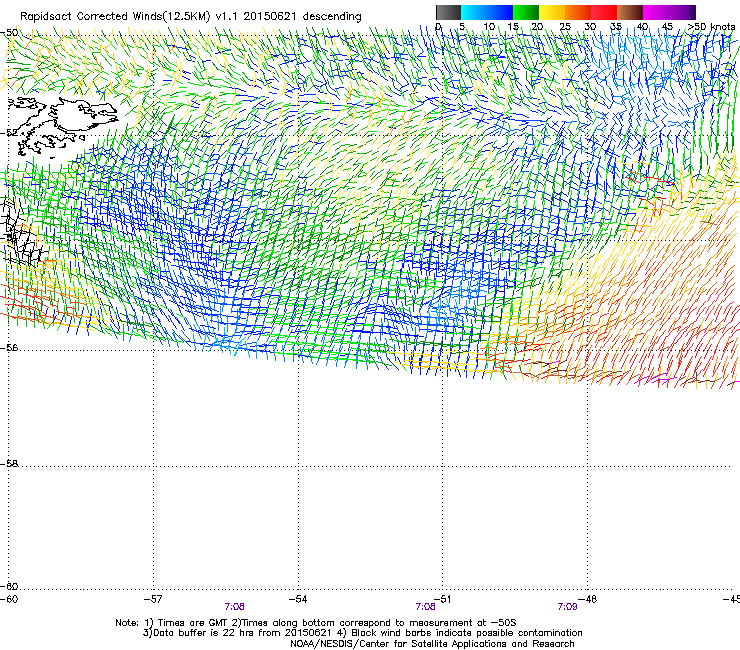Click the red 30-35 knots color swatch
The width and height of the screenshot is (740, 650).
[x=604, y=12]
